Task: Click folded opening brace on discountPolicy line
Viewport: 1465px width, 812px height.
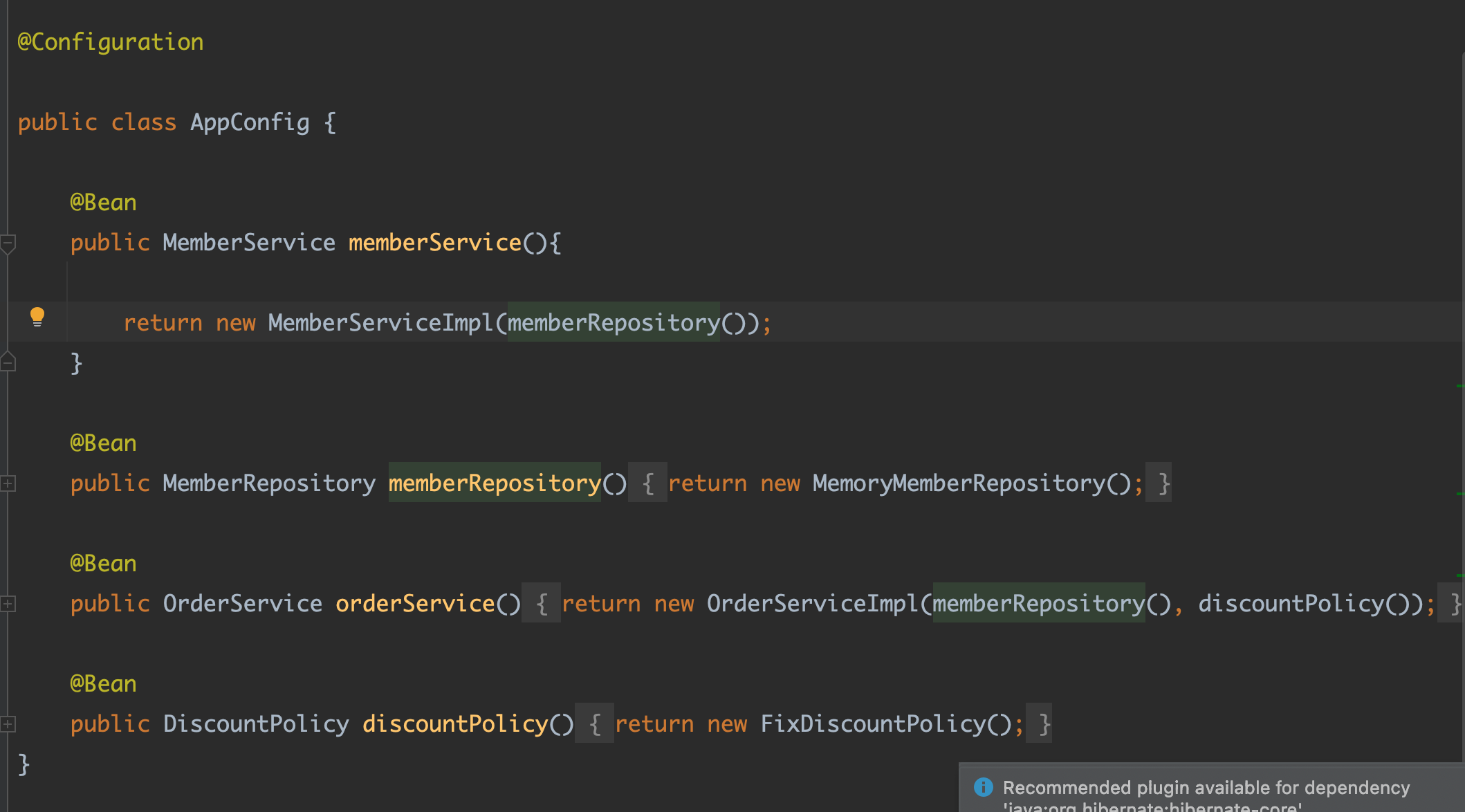Action: [x=595, y=724]
